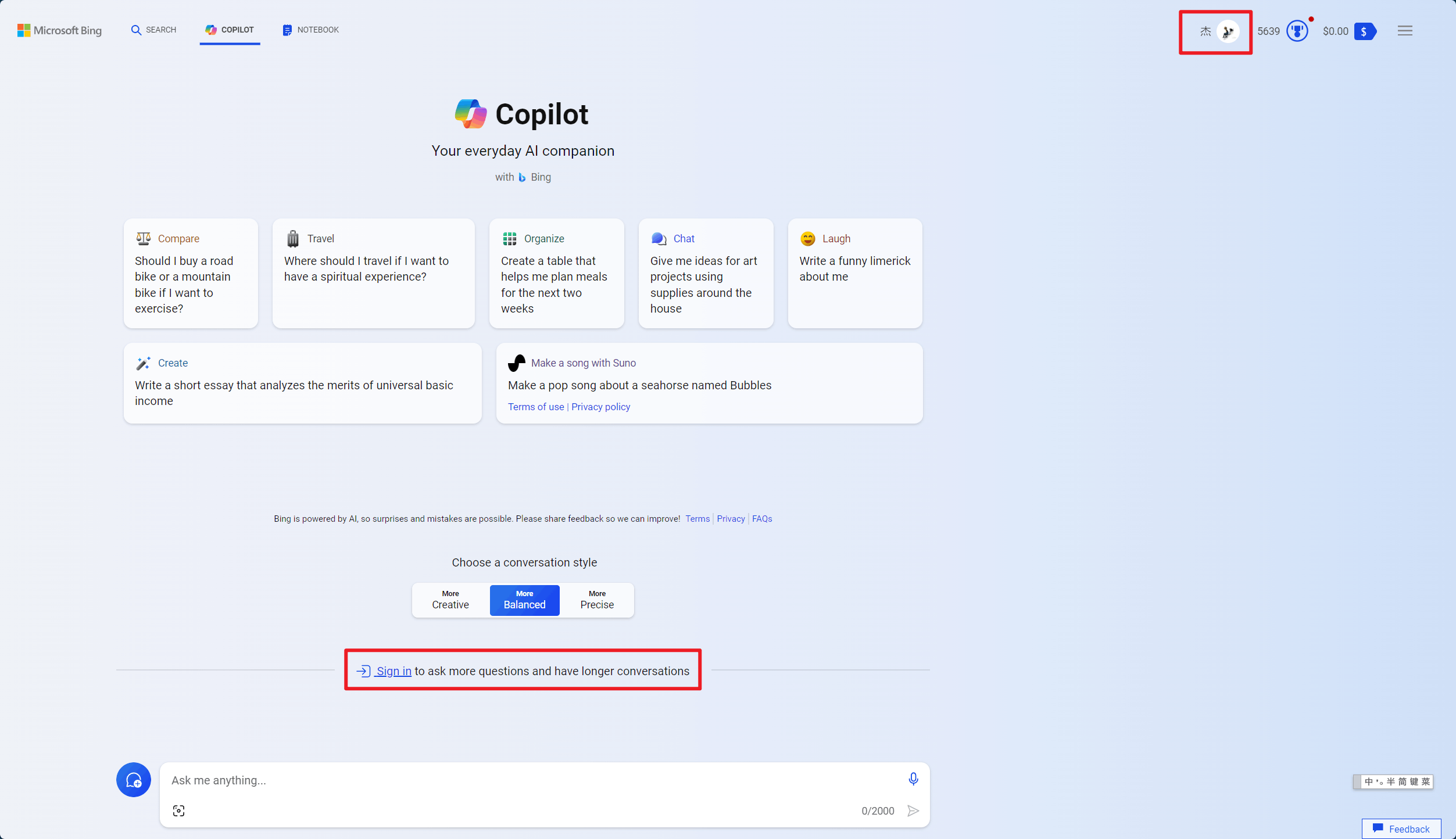Image resolution: width=1456 pixels, height=839 pixels.
Task: Click the Feedback button
Action: 1401,829
